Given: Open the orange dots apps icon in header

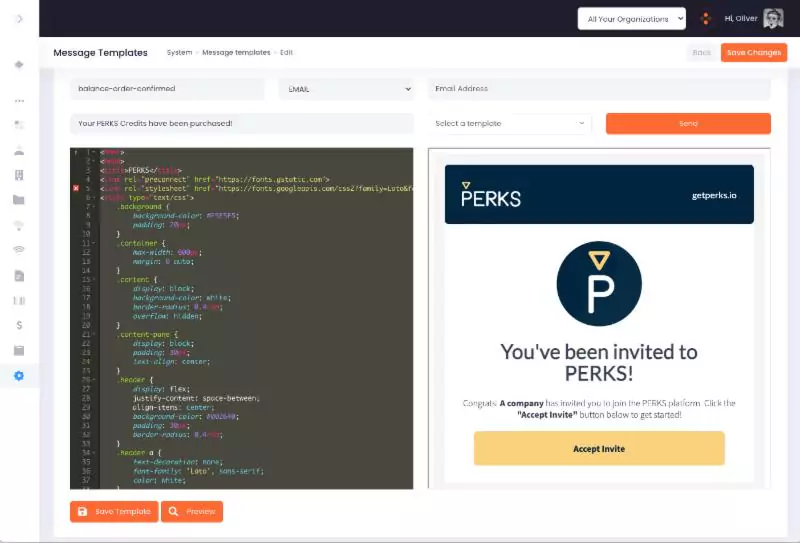Looking at the screenshot, I should pos(706,19).
